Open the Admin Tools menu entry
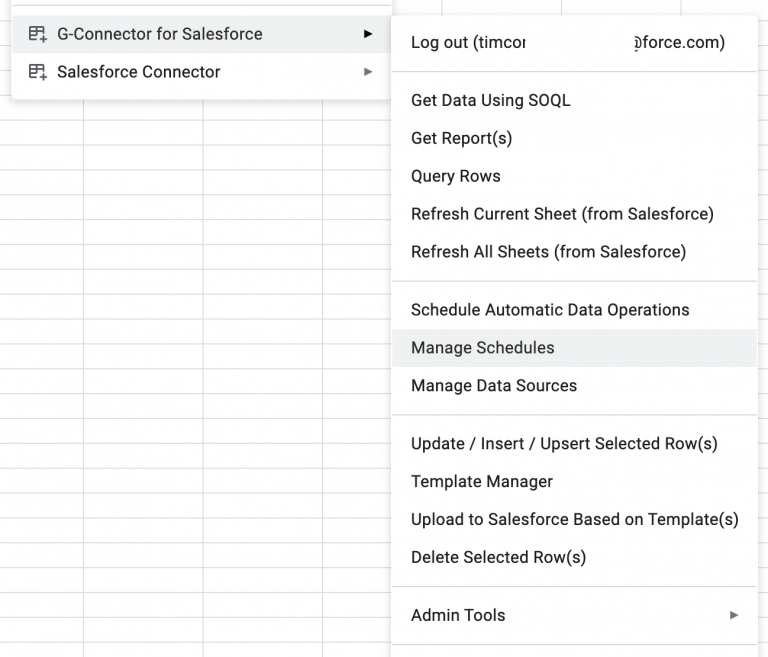 coord(458,615)
